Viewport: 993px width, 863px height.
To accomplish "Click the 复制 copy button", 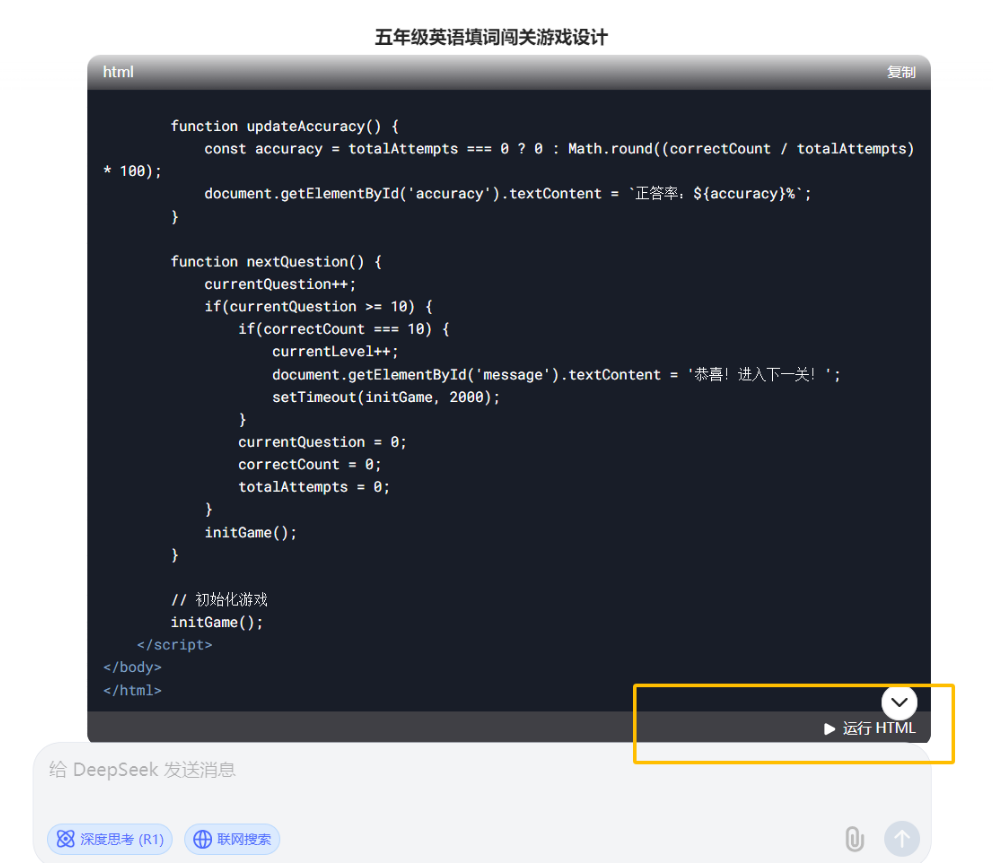I will tap(901, 72).
